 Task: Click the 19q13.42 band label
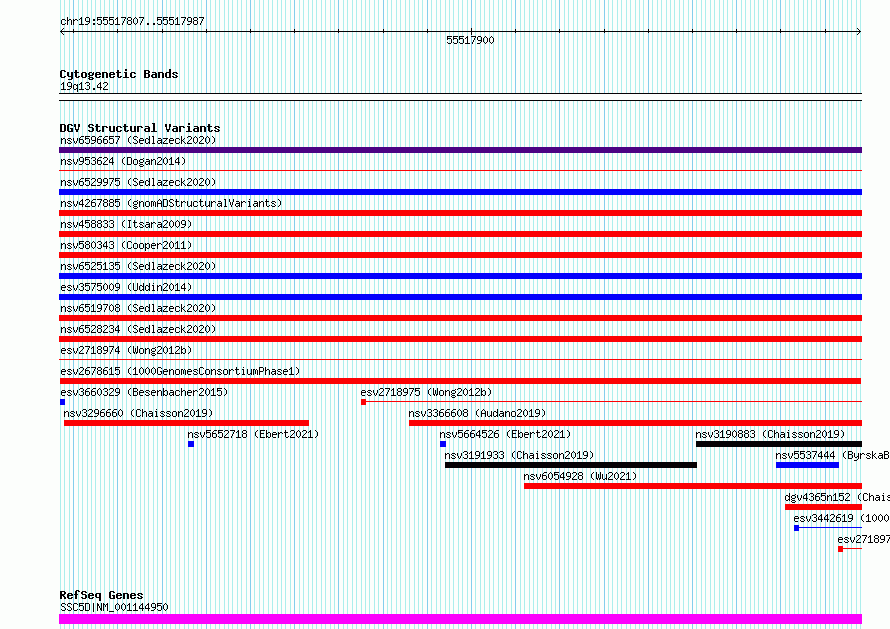click(84, 86)
